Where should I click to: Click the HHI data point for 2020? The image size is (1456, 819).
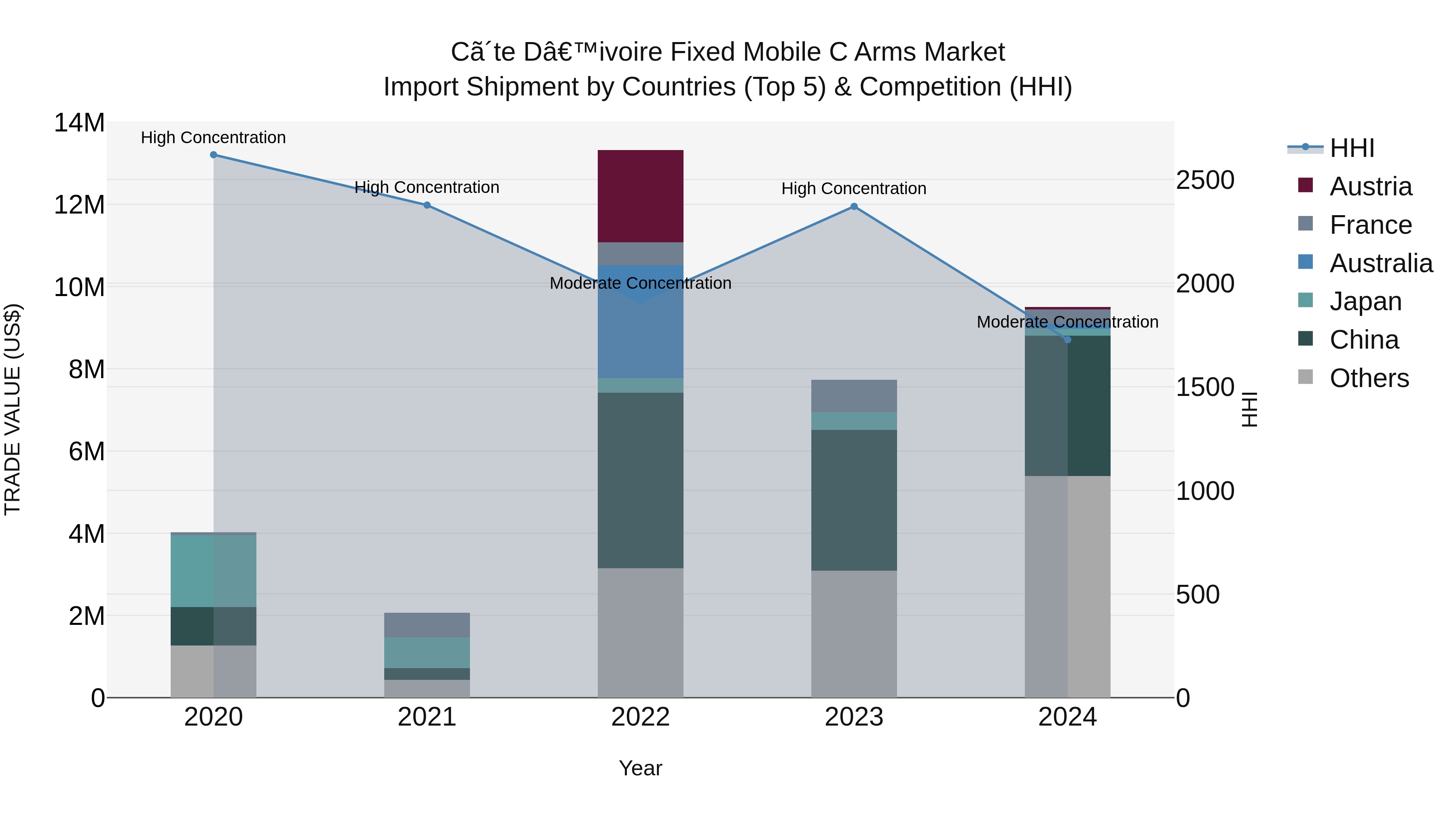[214, 155]
